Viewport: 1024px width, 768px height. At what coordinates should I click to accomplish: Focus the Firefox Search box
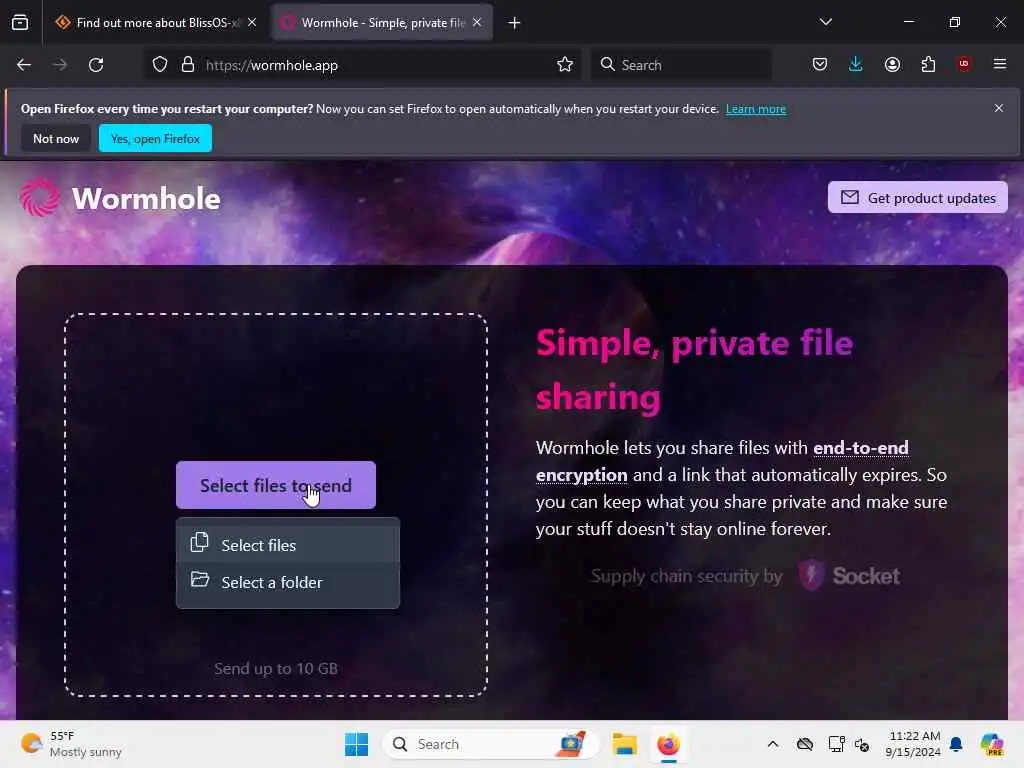681,65
